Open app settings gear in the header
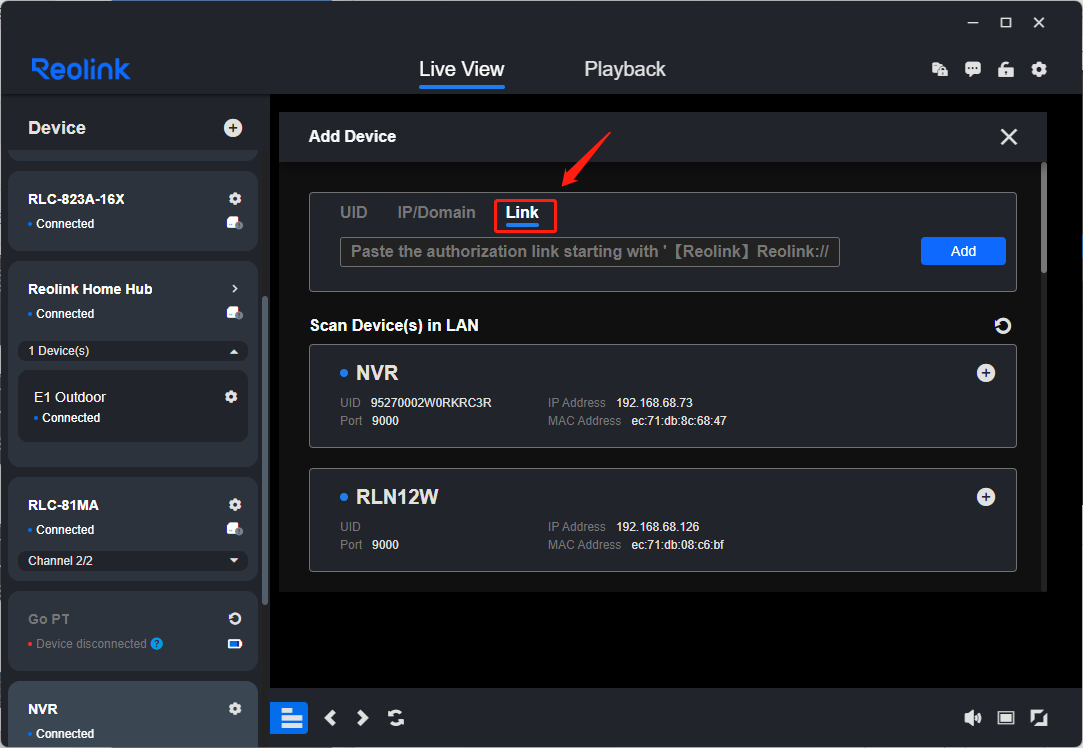The image size is (1083, 748). tap(1039, 69)
